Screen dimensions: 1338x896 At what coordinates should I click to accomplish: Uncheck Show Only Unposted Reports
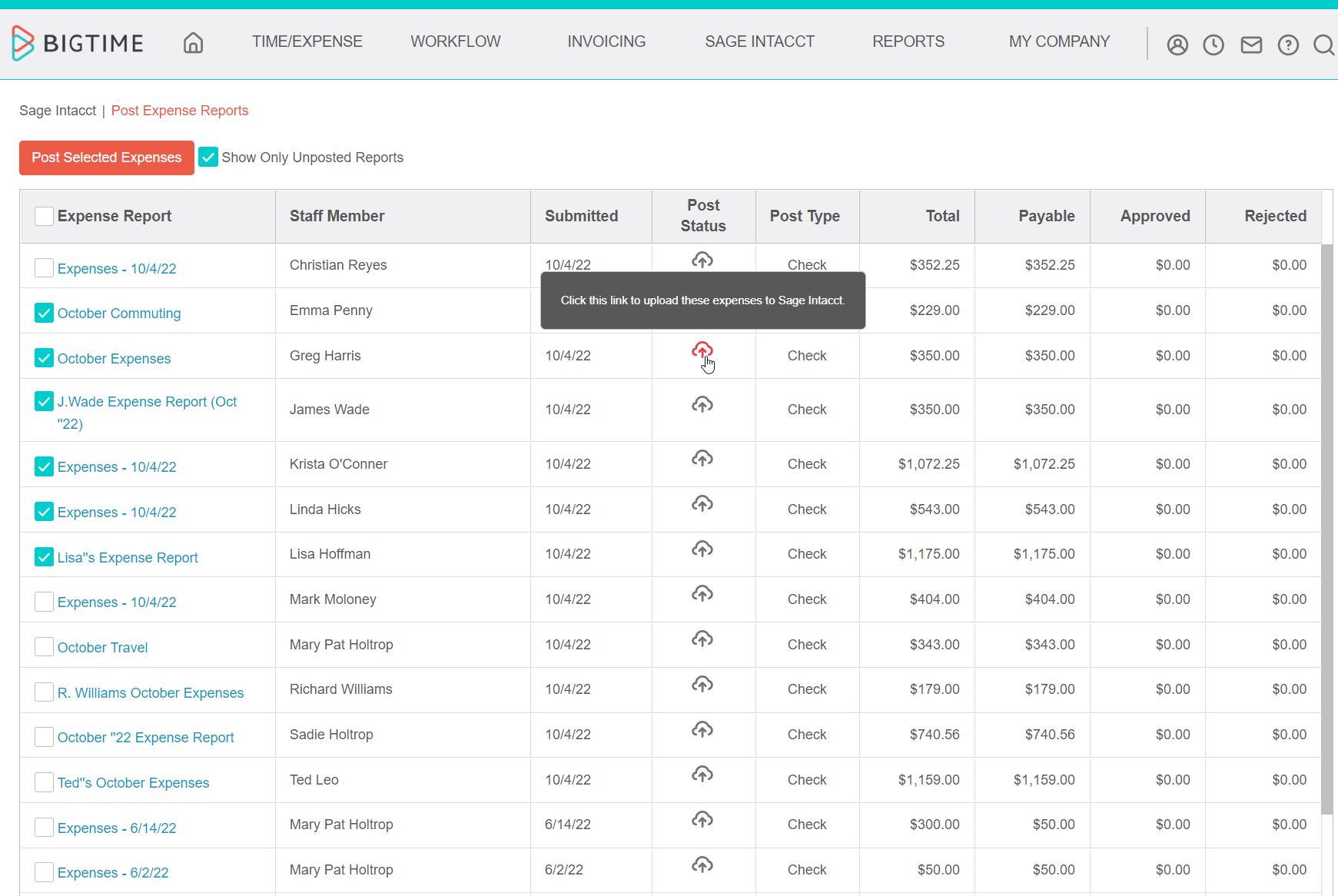208,157
